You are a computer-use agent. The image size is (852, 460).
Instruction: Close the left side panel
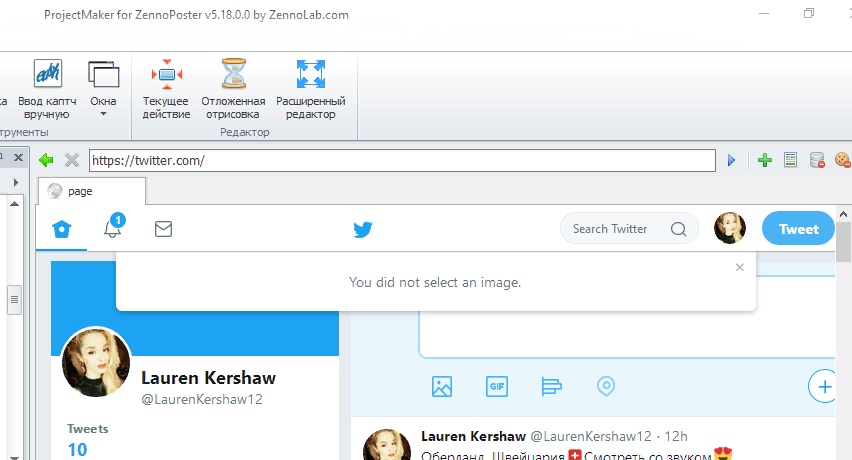pos(18,157)
